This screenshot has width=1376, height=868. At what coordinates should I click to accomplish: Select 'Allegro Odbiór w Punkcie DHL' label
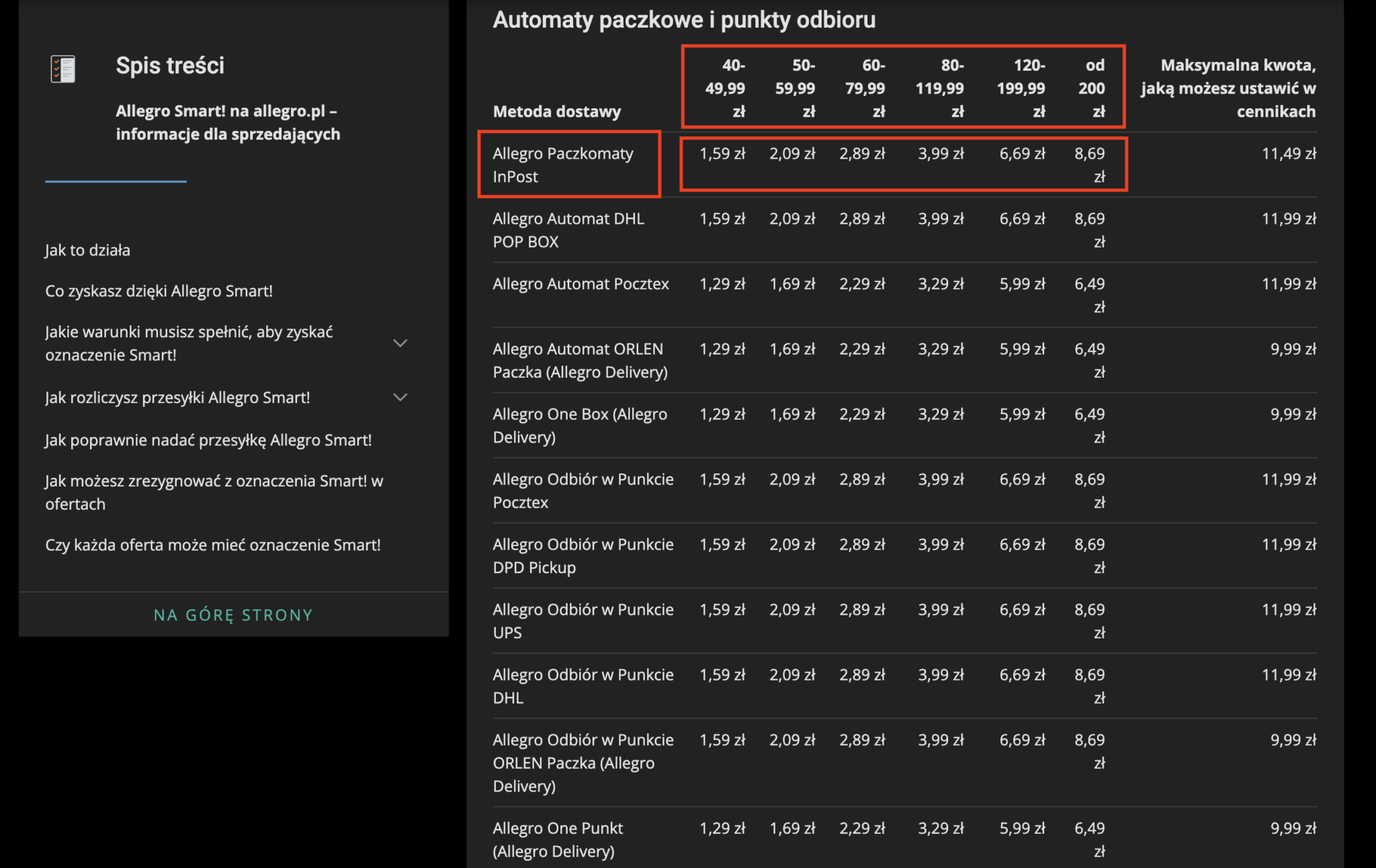583,686
